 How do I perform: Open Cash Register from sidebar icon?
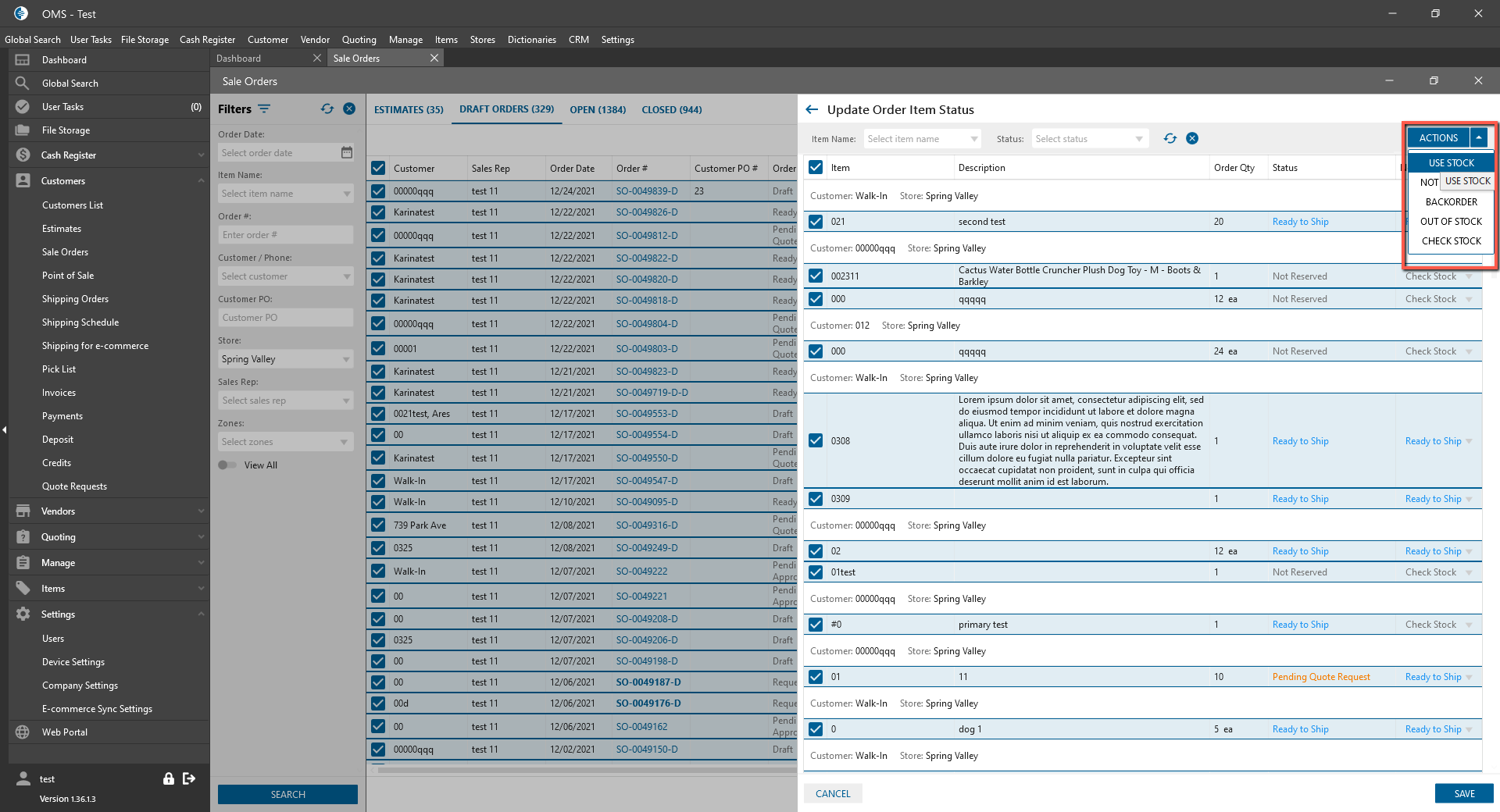(x=23, y=155)
